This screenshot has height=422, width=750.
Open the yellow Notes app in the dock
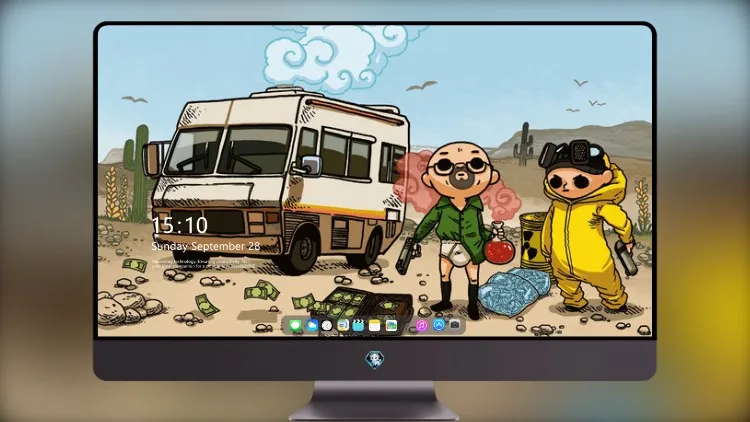(375, 326)
